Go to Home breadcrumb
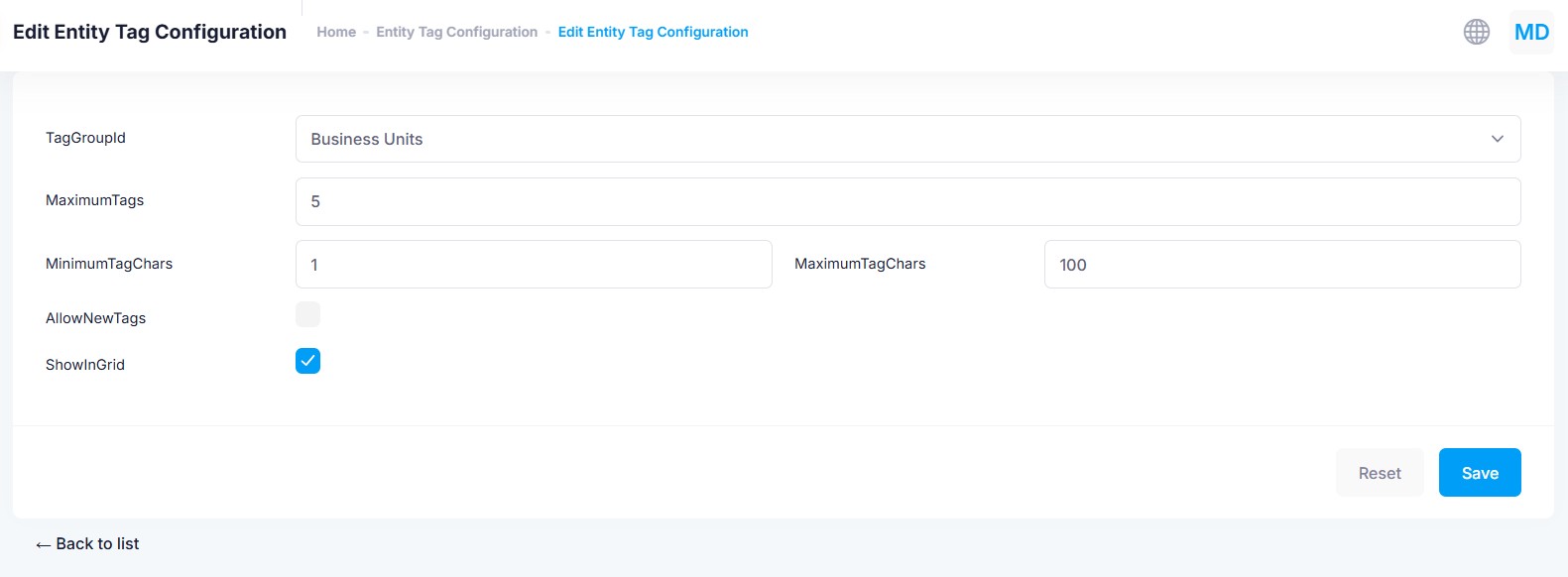1568x577 pixels. click(x=336, y=32)
